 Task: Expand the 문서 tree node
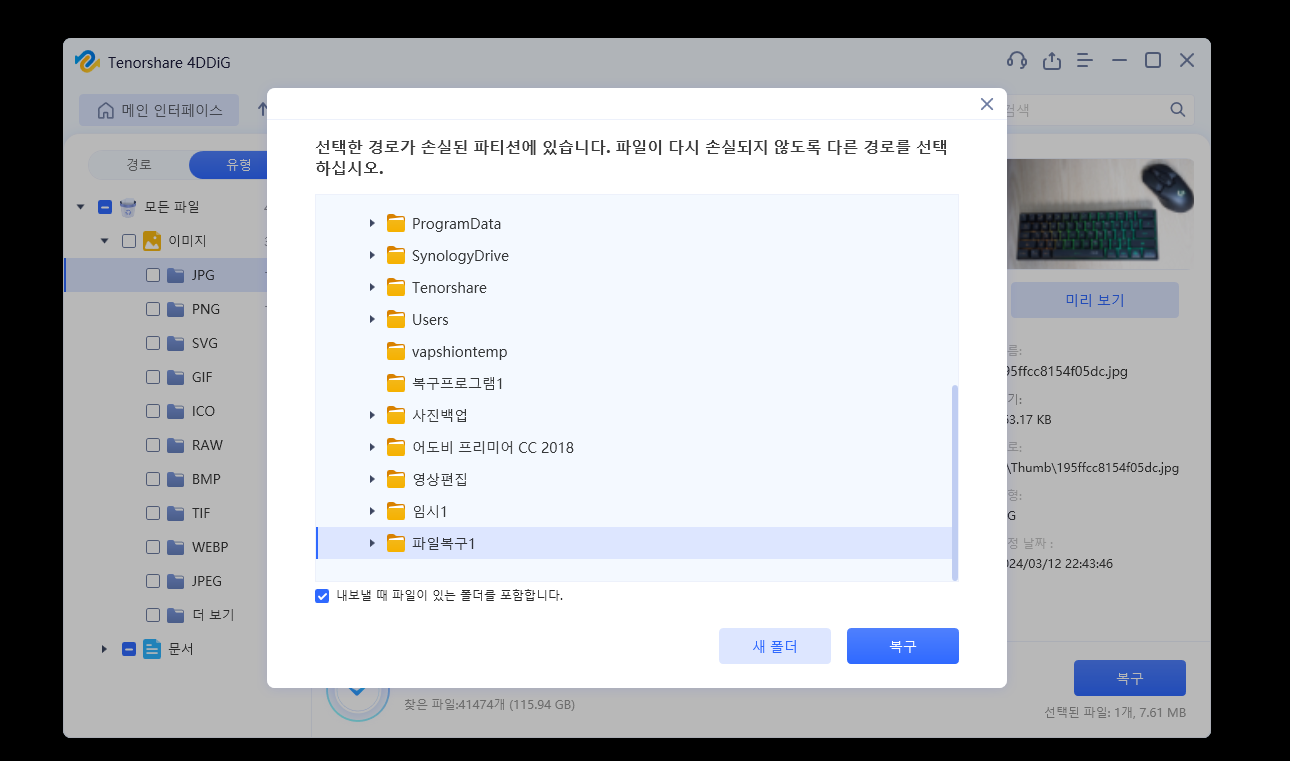pos(105,649)
